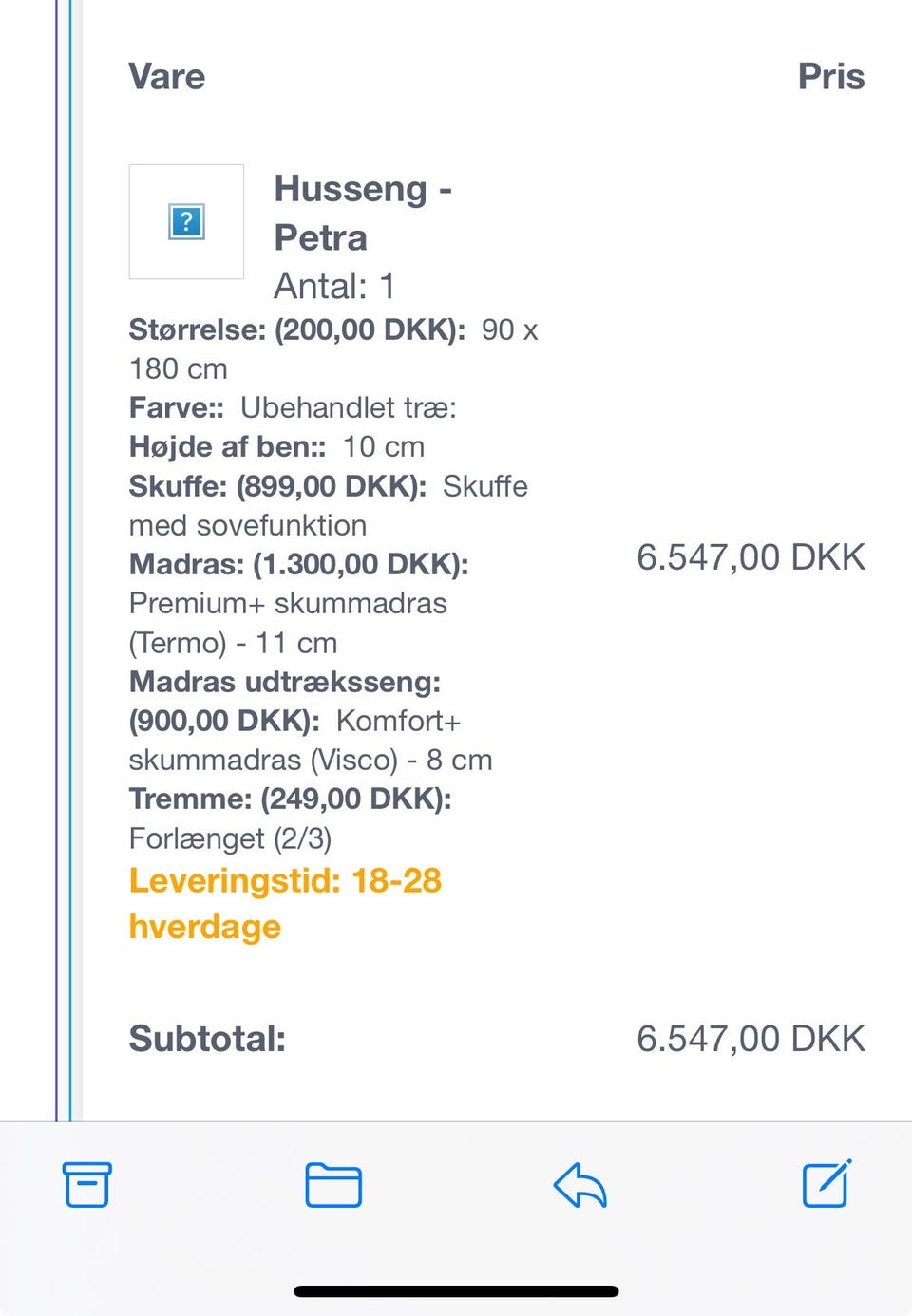912x1316 pixels.
Task: Tap the home indicator bar
Action: (456, 1291)
